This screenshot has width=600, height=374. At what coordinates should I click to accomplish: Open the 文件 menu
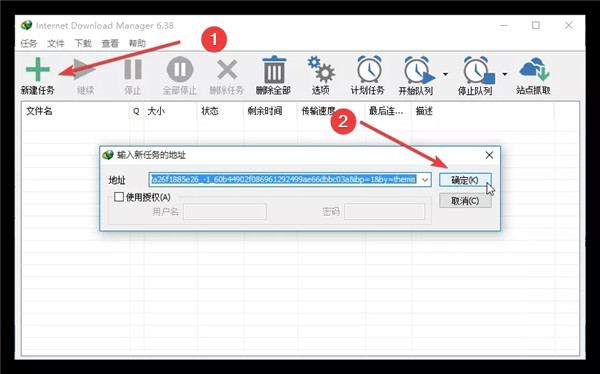pyautogui.click(x=56, y=43)
